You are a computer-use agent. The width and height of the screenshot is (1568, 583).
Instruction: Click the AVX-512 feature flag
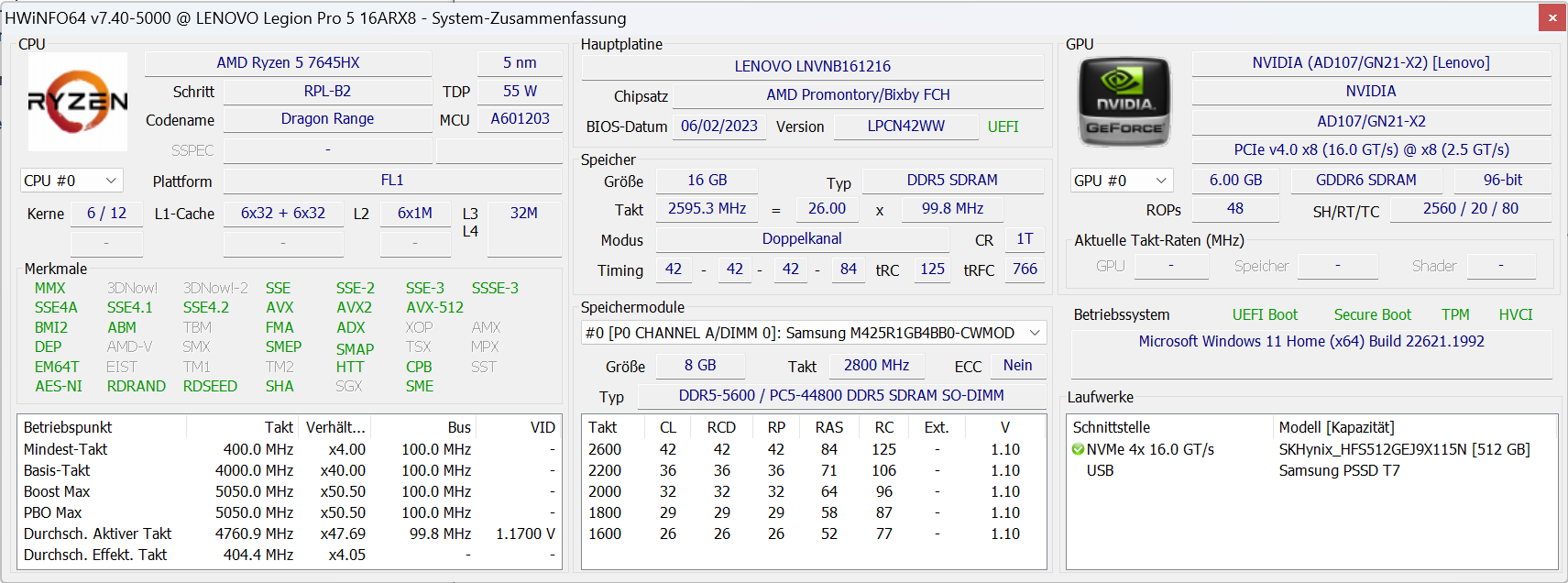point(435,307)
